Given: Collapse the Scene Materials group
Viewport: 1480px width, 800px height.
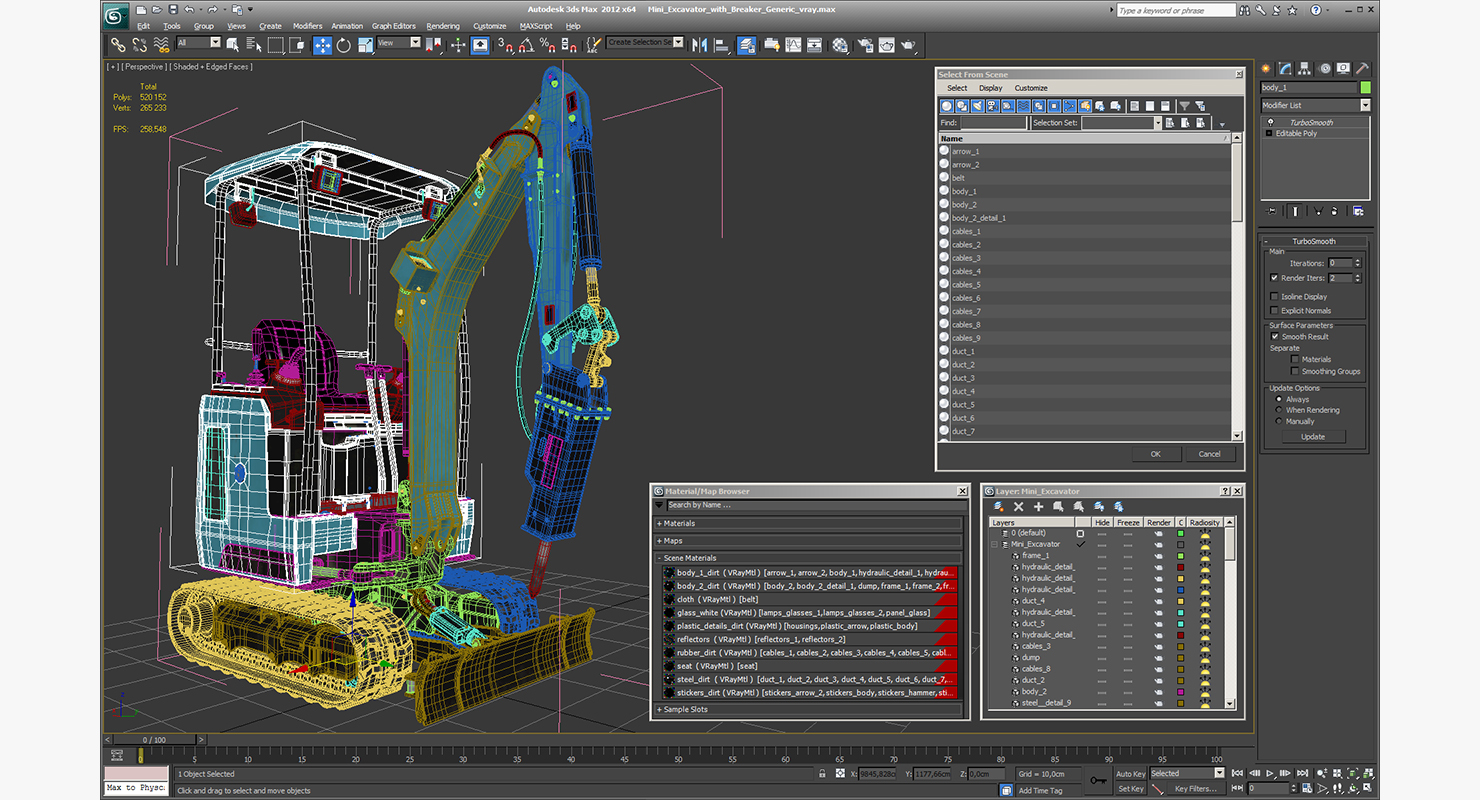Looking at the screenshot, I should [x=809, y=558].
